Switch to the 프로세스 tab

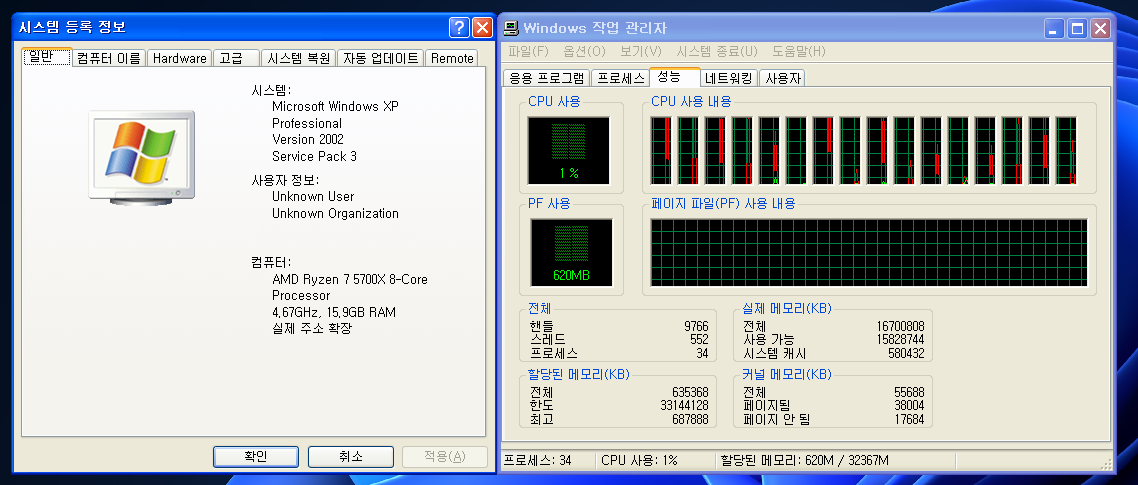620,78
